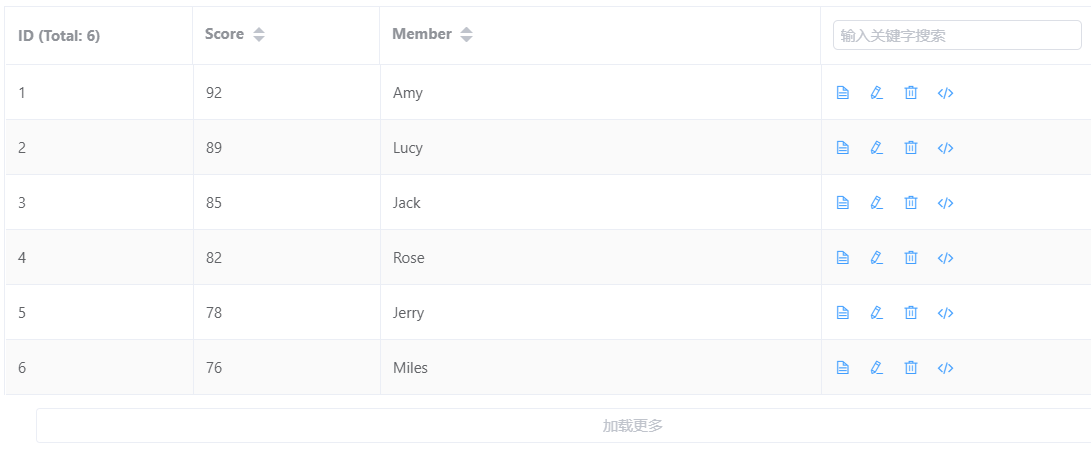Click the code icon in Jerry's row
This screenshot has width=1091, height=463.
945,313
